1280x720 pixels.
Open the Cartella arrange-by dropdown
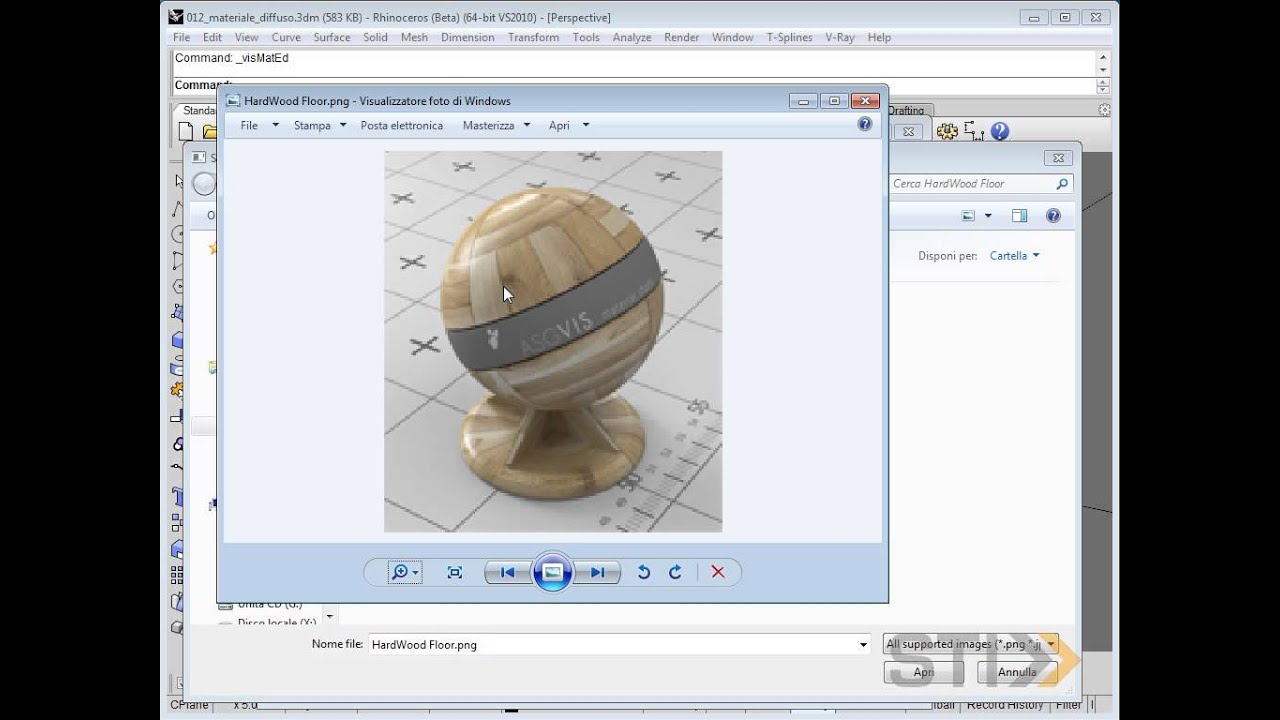pyautogui.click(x=1014, y=256)
